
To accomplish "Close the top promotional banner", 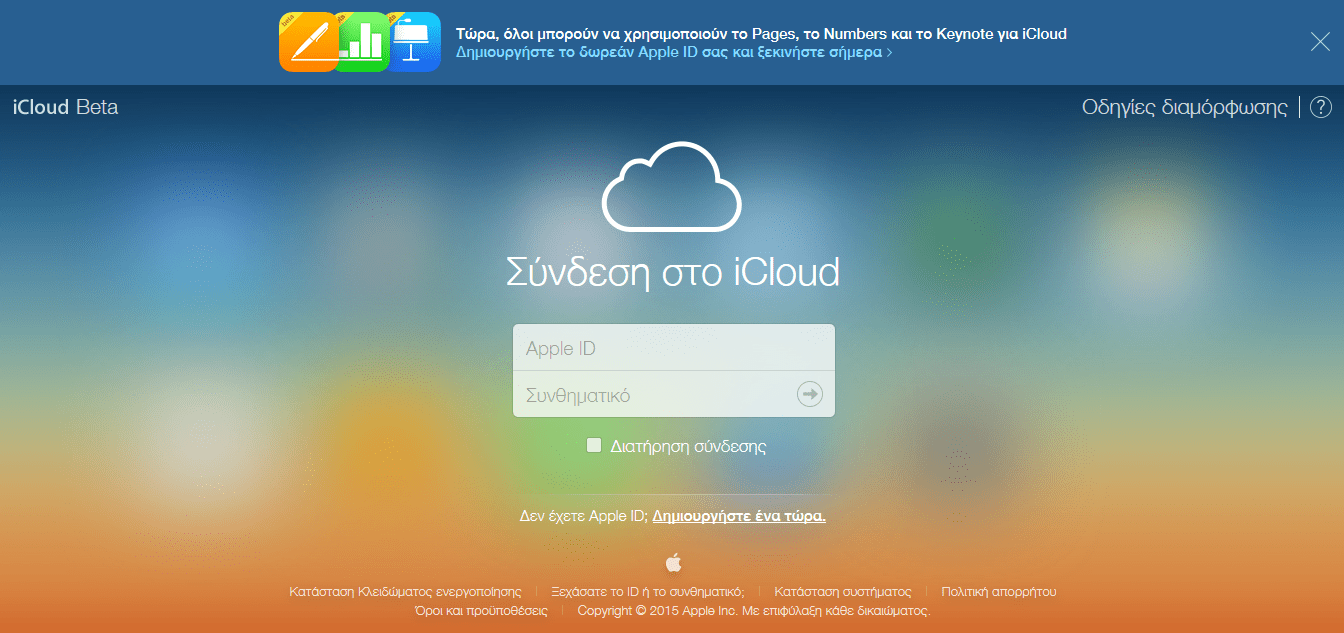I will click(x=1319, y=41).
